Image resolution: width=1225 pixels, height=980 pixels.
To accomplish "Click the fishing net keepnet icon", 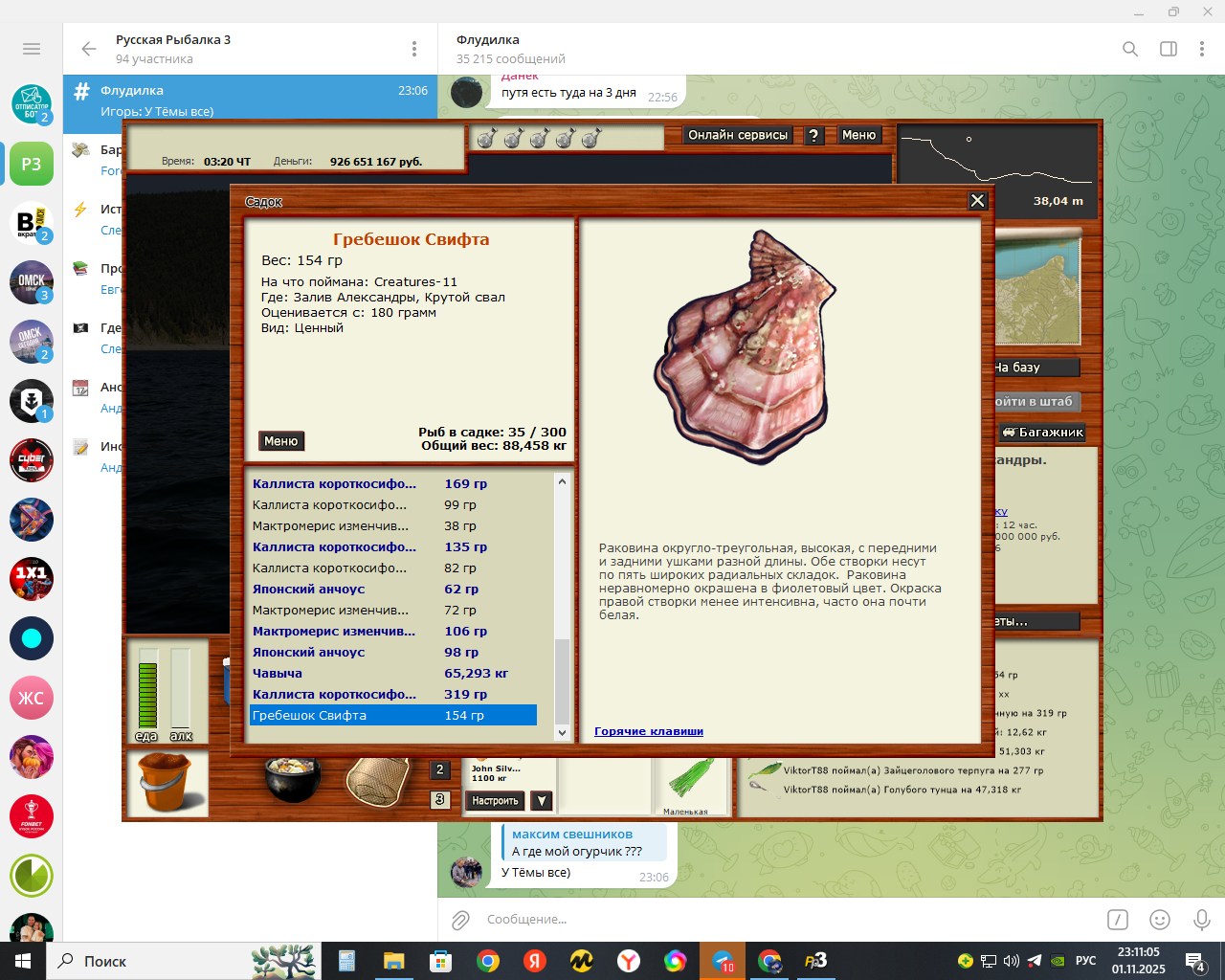I will pyautogui.click(x=376, y=782).
